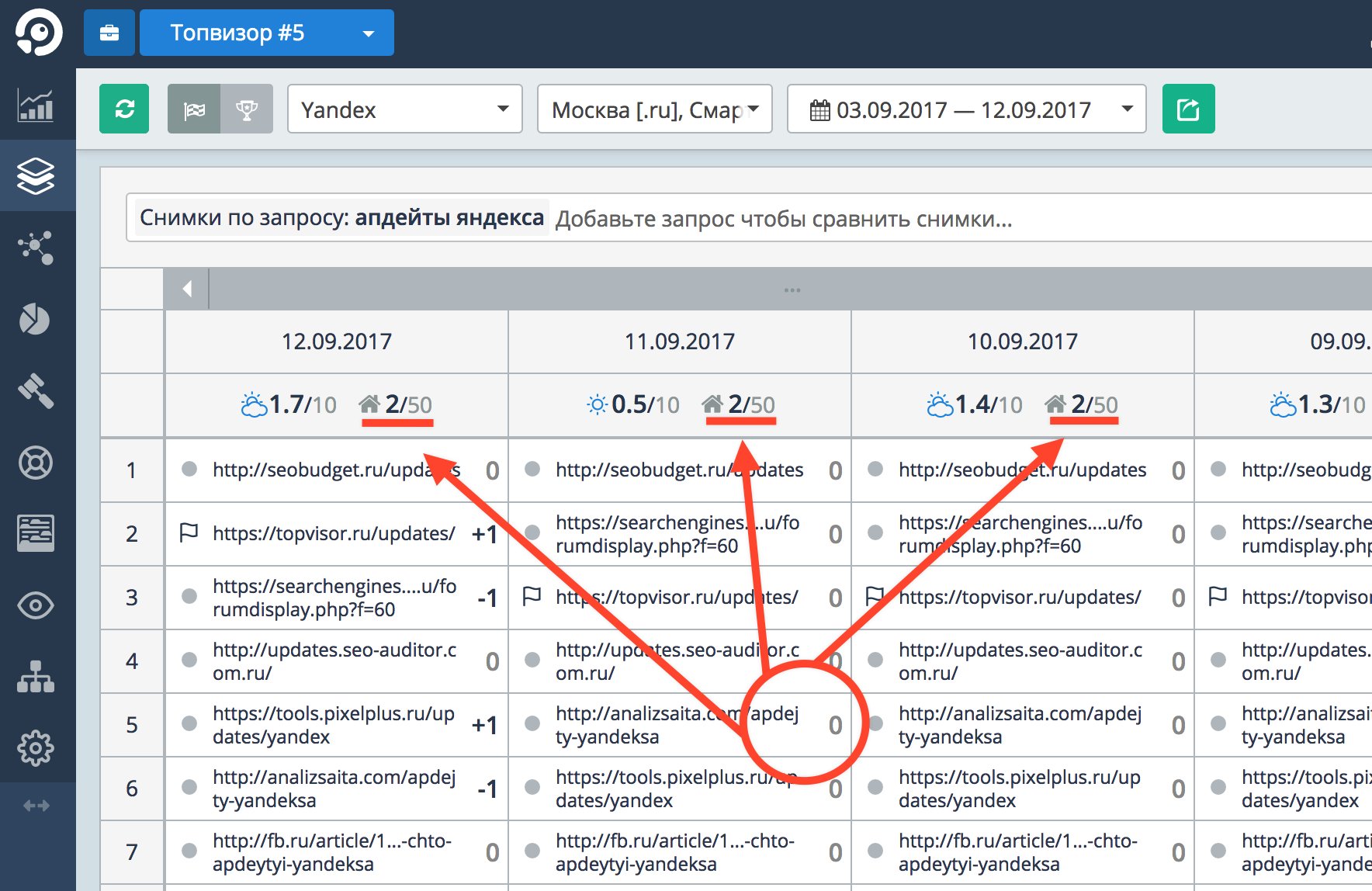Click the home icon under 10.09.2017

[x=1055, y=404]
